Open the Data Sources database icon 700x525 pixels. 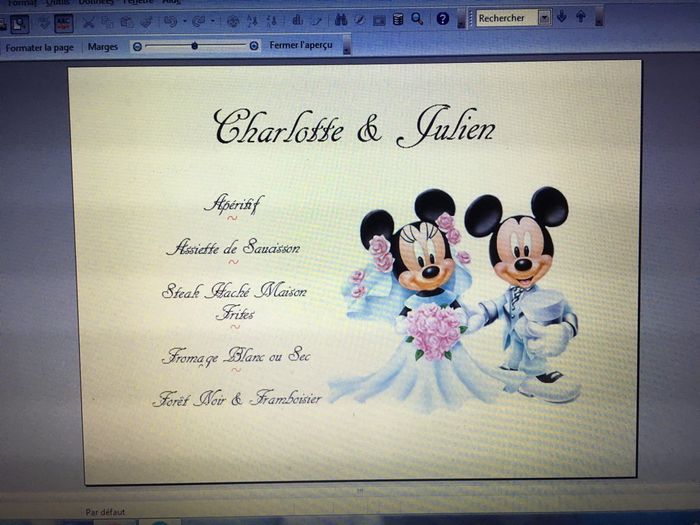point(398,19)
